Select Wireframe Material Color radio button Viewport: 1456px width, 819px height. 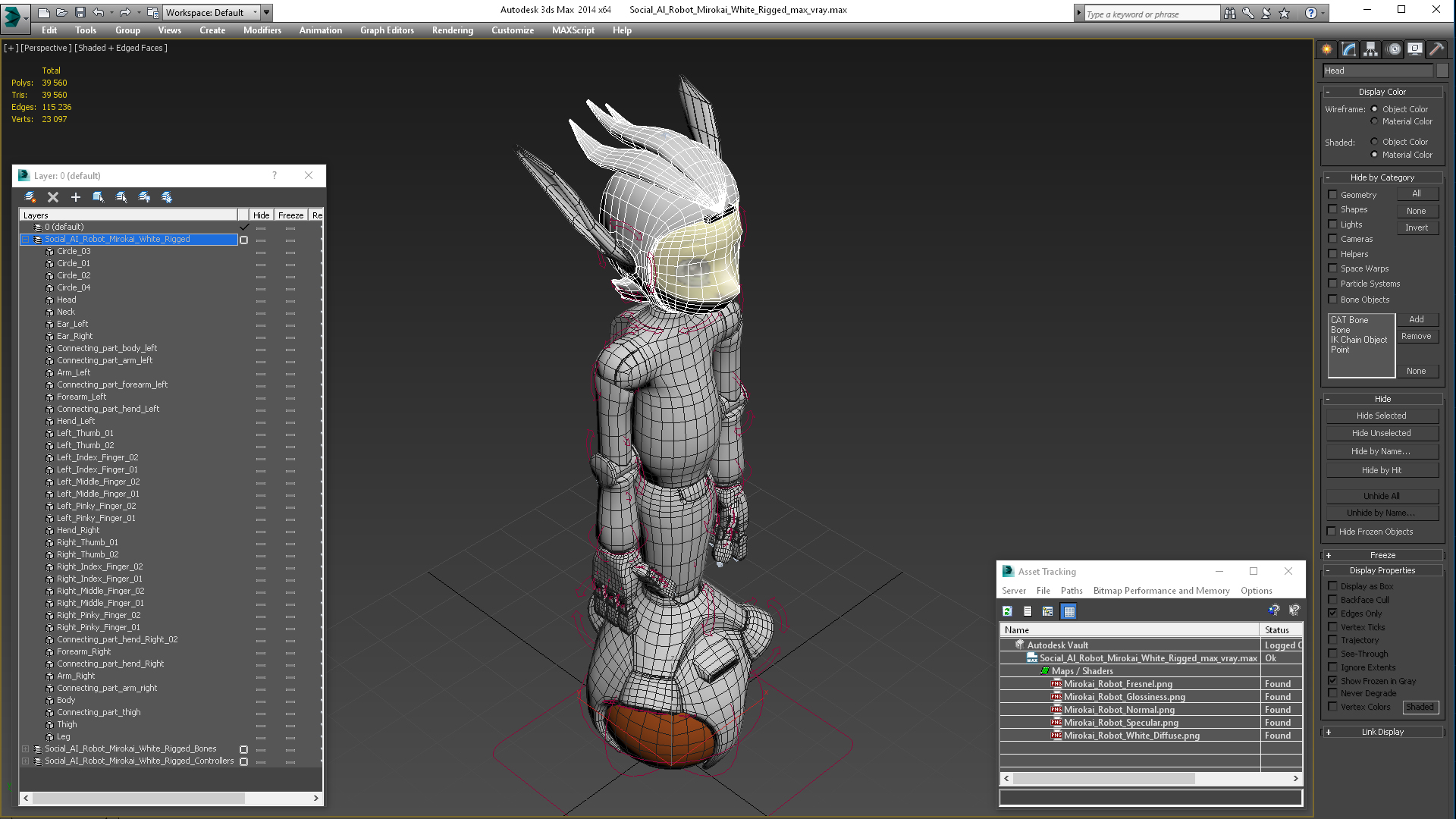click(x=1374, y=121)
